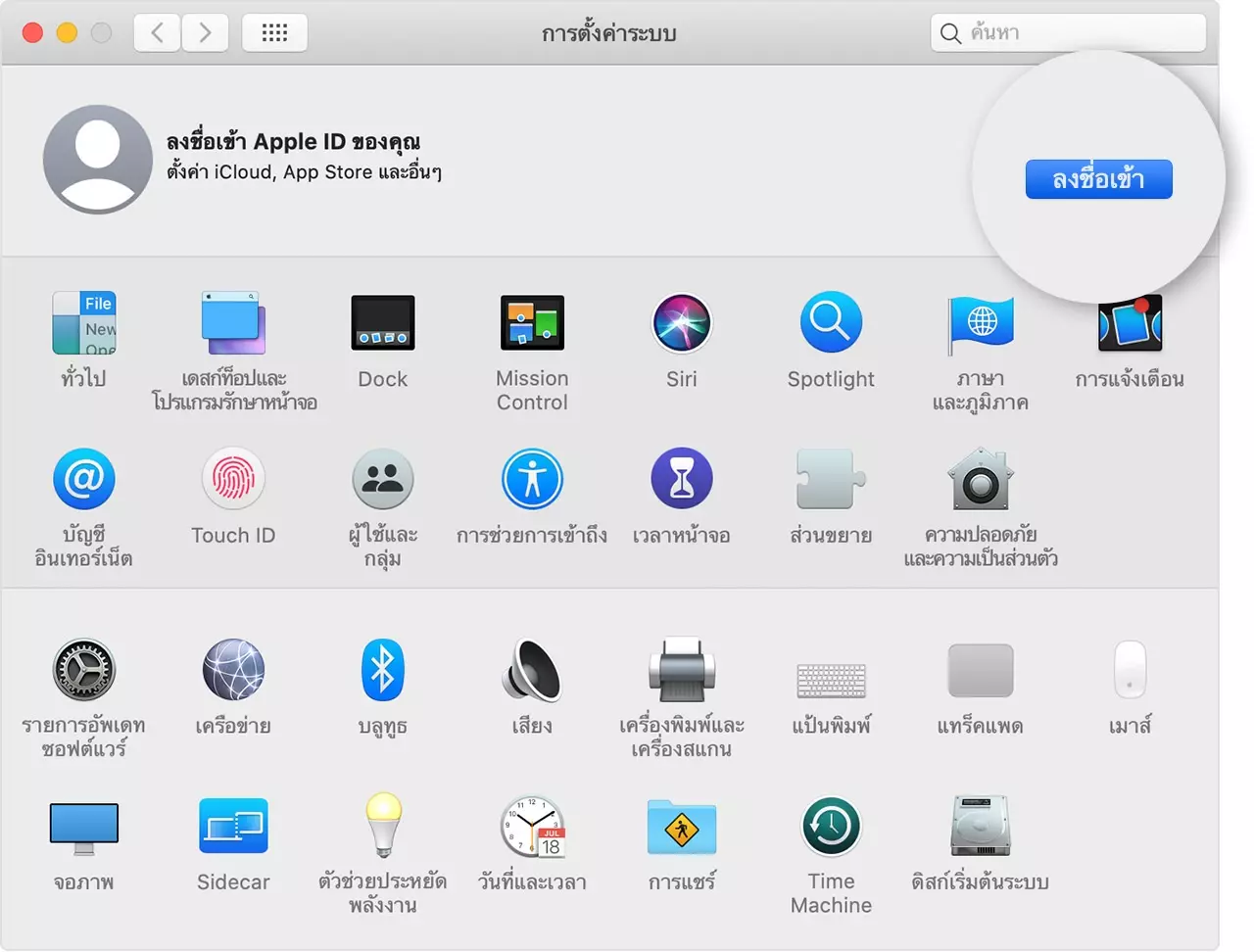The image size is (1254, 952).
Task: Open Language & Region (ภาษาและภูมิภาค) pane
Action: click(981, 325)
